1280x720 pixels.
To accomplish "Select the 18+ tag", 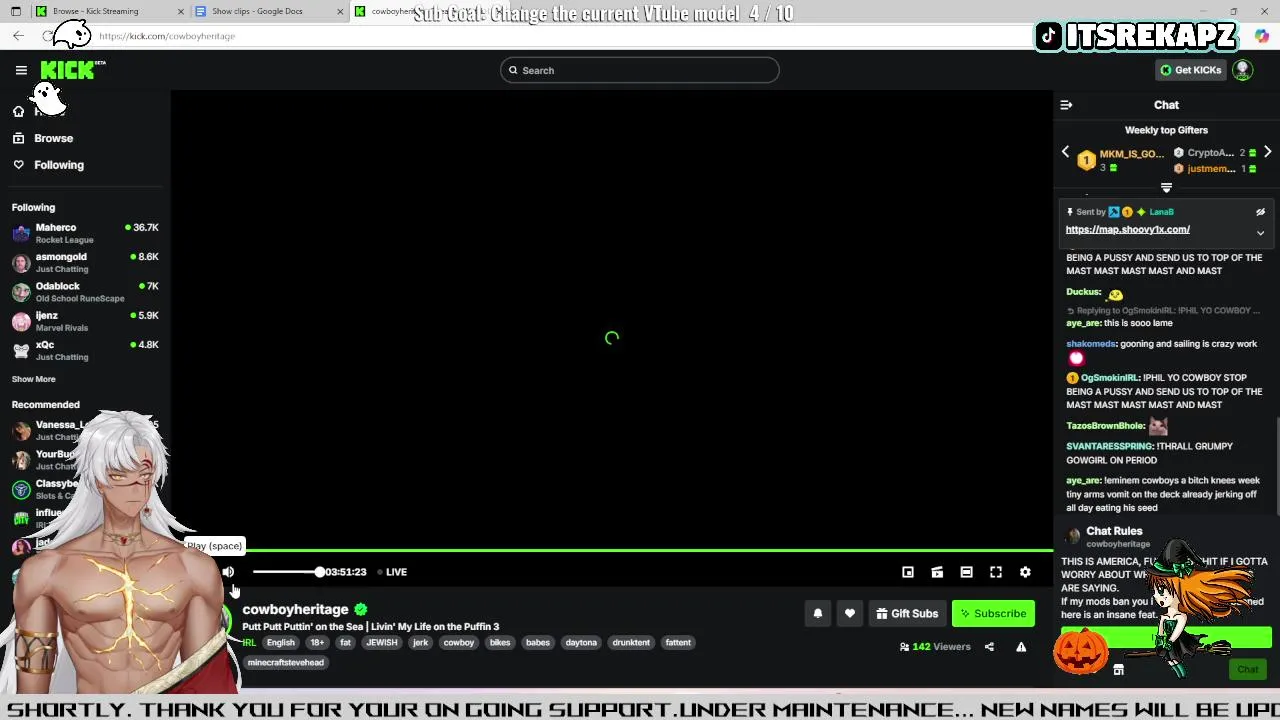I will [x=317, y=643].
